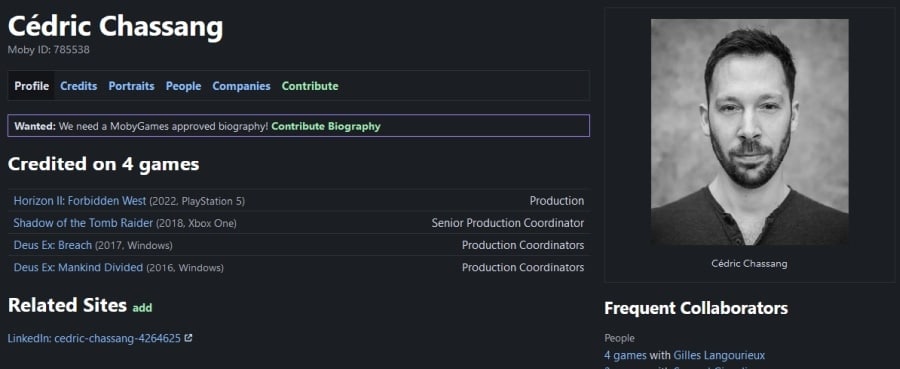Screen dimensions: 900x369
Task: Click the Cédric Chassang page heading
Action: pyautogui.click(x=115, y=26)
